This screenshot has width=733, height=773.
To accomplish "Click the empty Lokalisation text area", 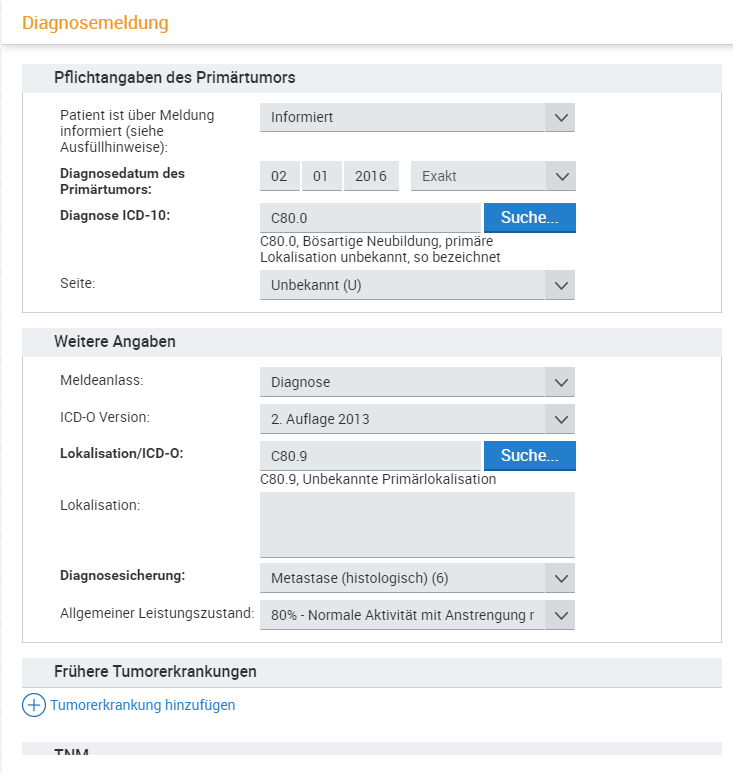I will click(x=416, y=524).
